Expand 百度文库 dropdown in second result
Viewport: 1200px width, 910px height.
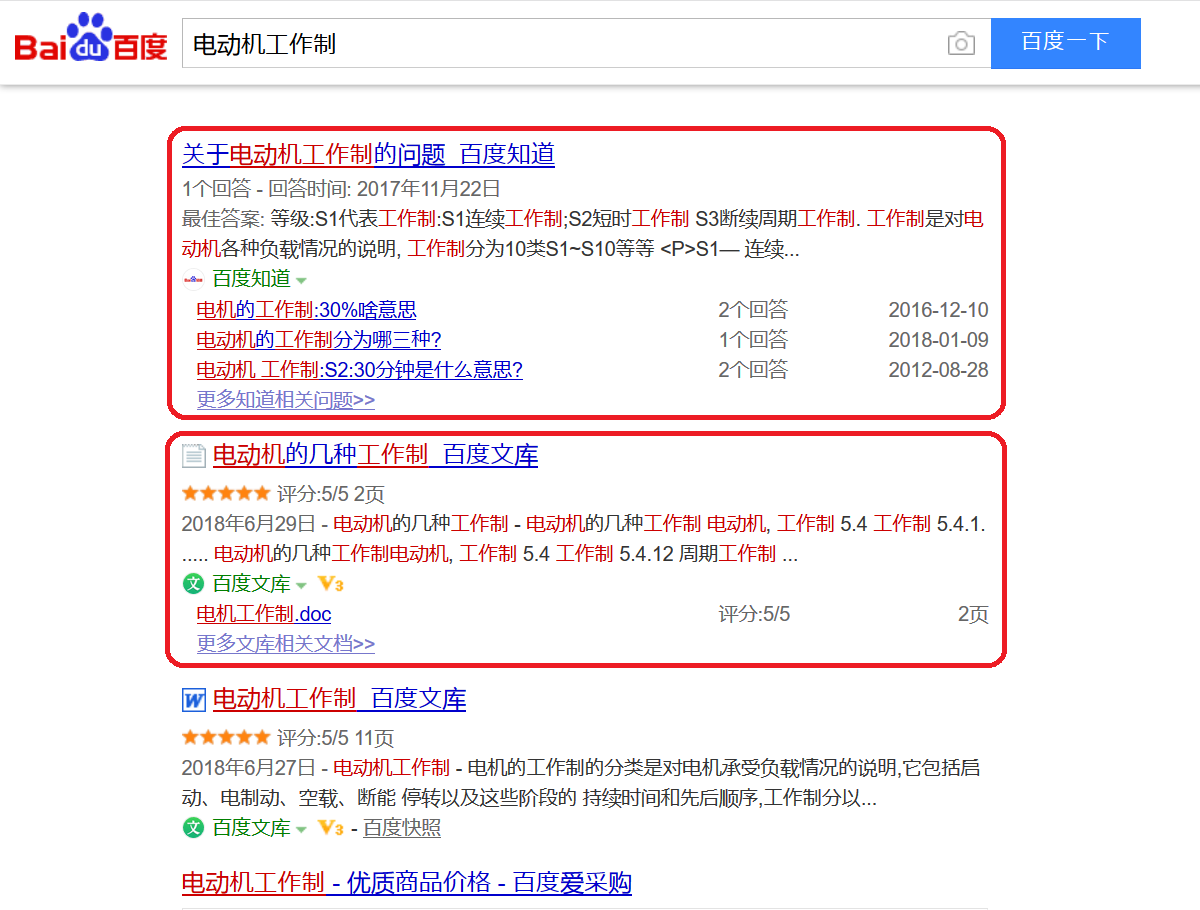[x=301, y=585]
